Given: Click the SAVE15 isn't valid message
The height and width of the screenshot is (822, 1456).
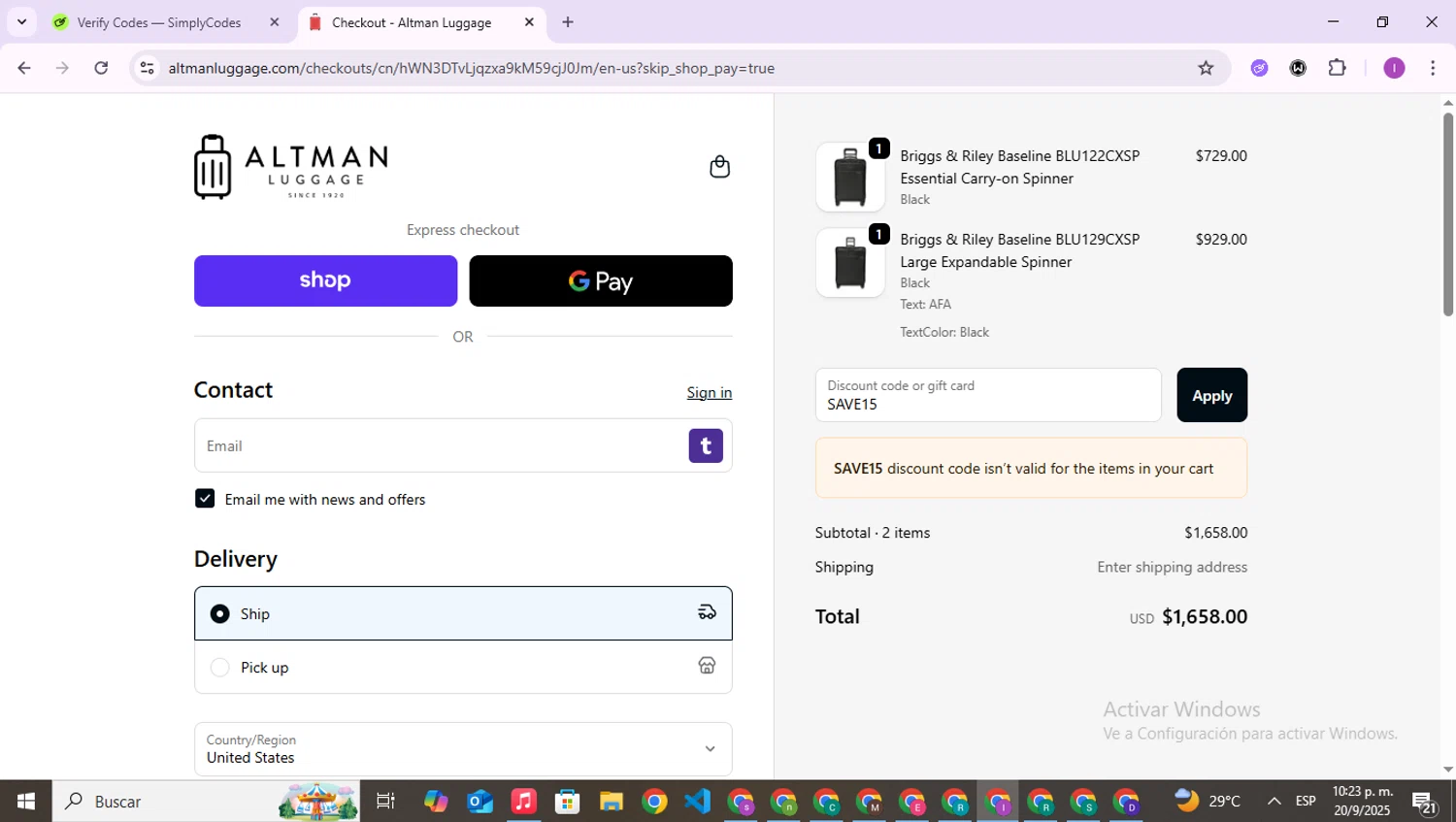Looking at the screenshot, I should (1031, 468).
